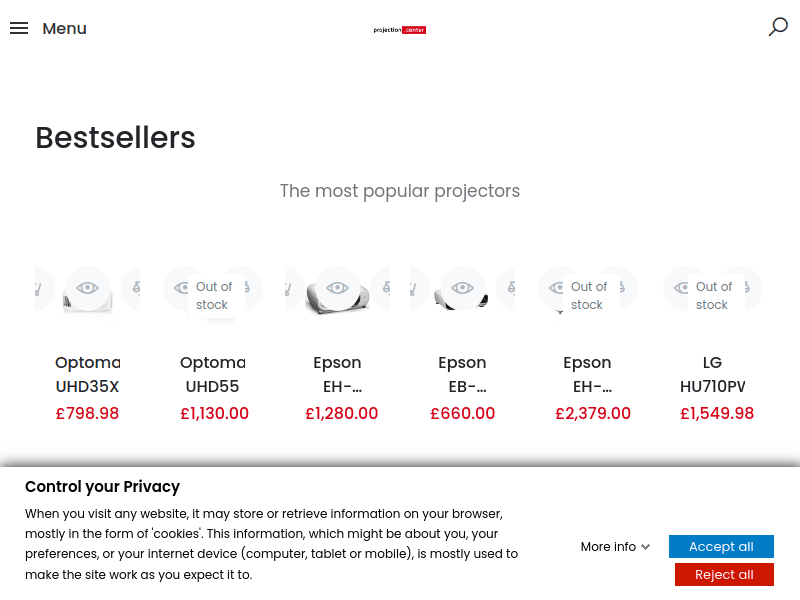This screenshot has width=800, height=600.
Task: Quick view the Epson £660.00 projector
Action: coord(462,288)
